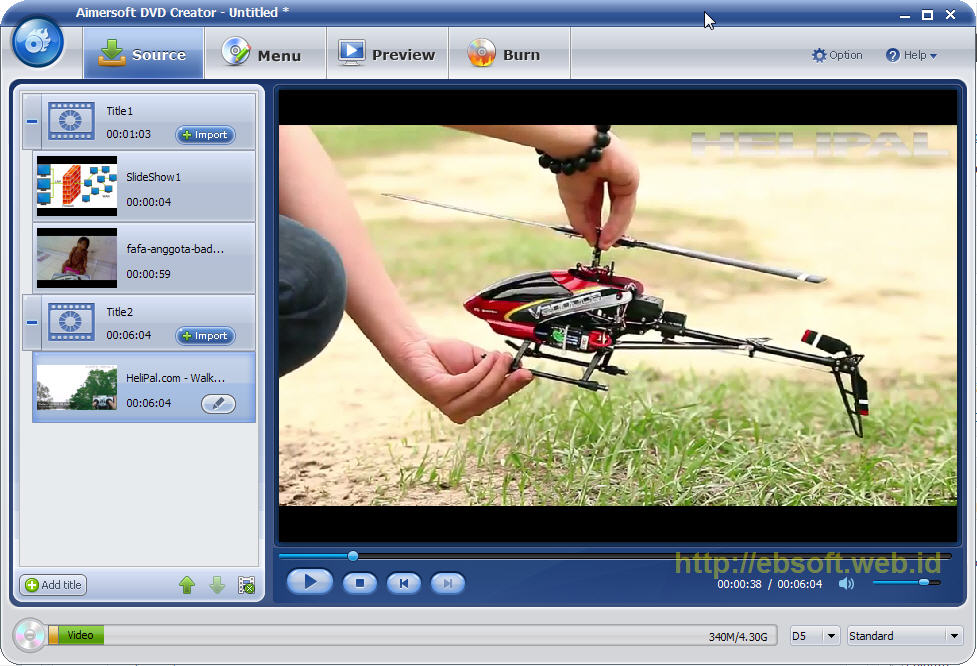Viewport: 977px width, 666px height.
Task: Select the fafa-anggota-bad clip thumbnail
Action: [x=77, y=258]
